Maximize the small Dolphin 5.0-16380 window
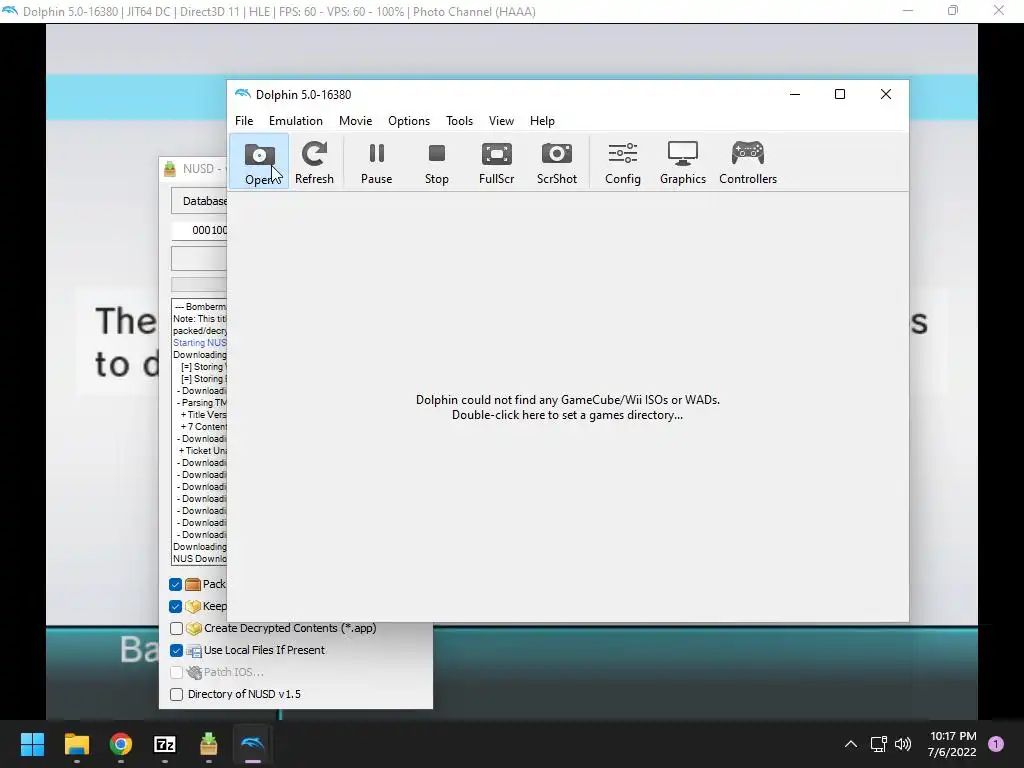 840,95
